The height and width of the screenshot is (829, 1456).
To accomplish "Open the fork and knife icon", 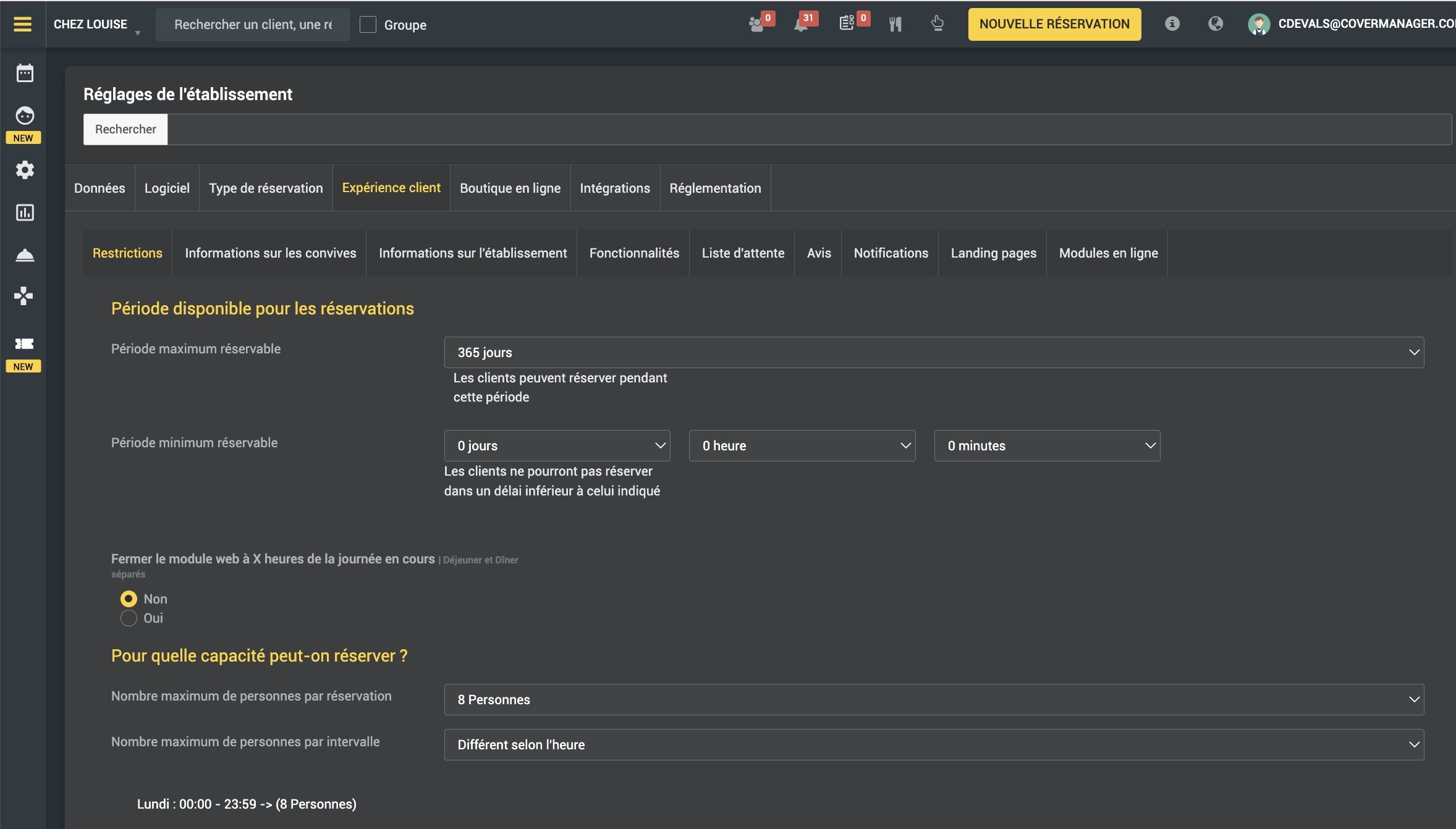I will click(x=895, y=25).
